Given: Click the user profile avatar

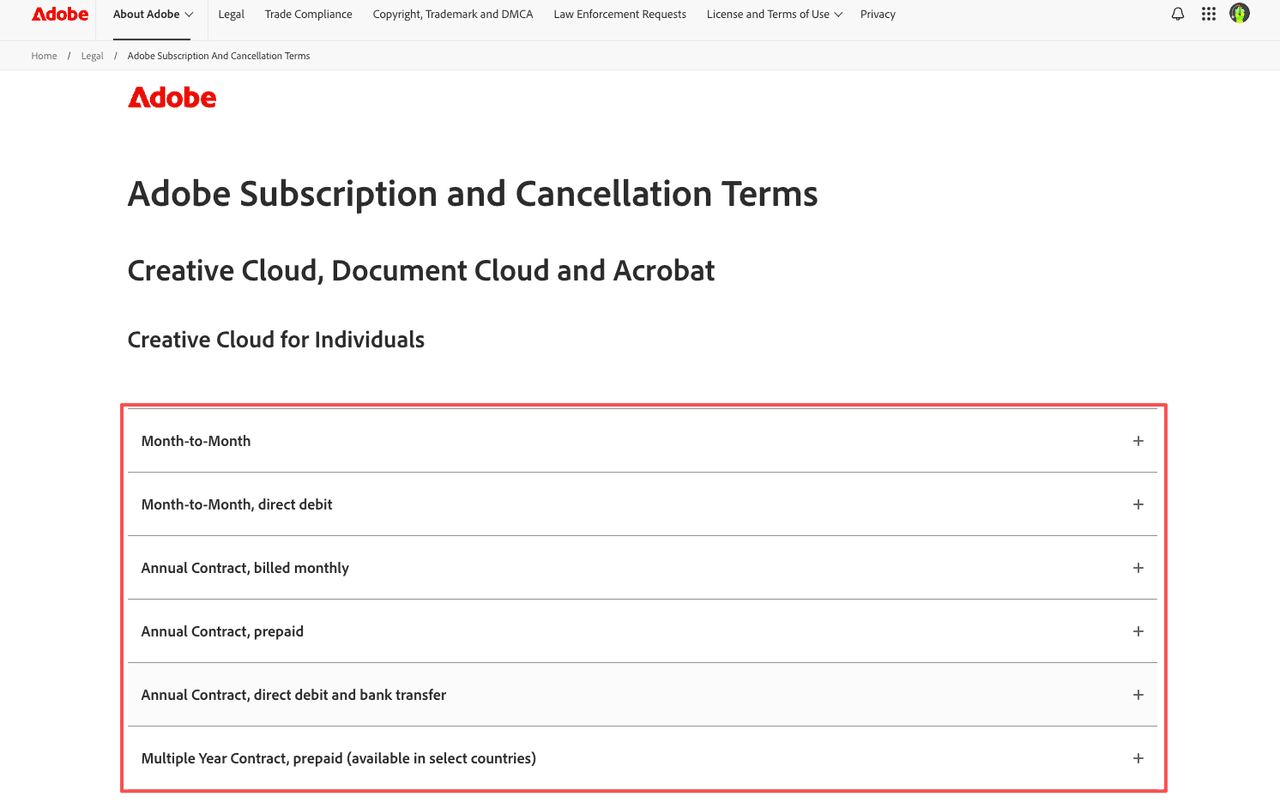Looking at the screenshot, I should pos(1239,13).
